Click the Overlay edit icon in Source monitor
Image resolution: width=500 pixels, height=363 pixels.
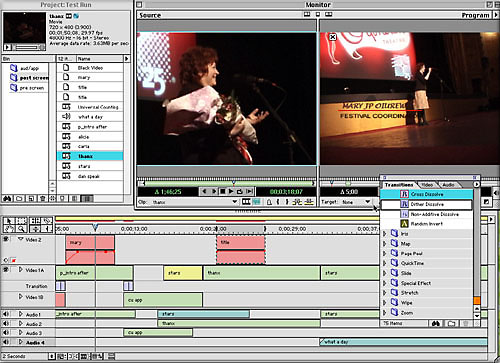tap(310, 202)
